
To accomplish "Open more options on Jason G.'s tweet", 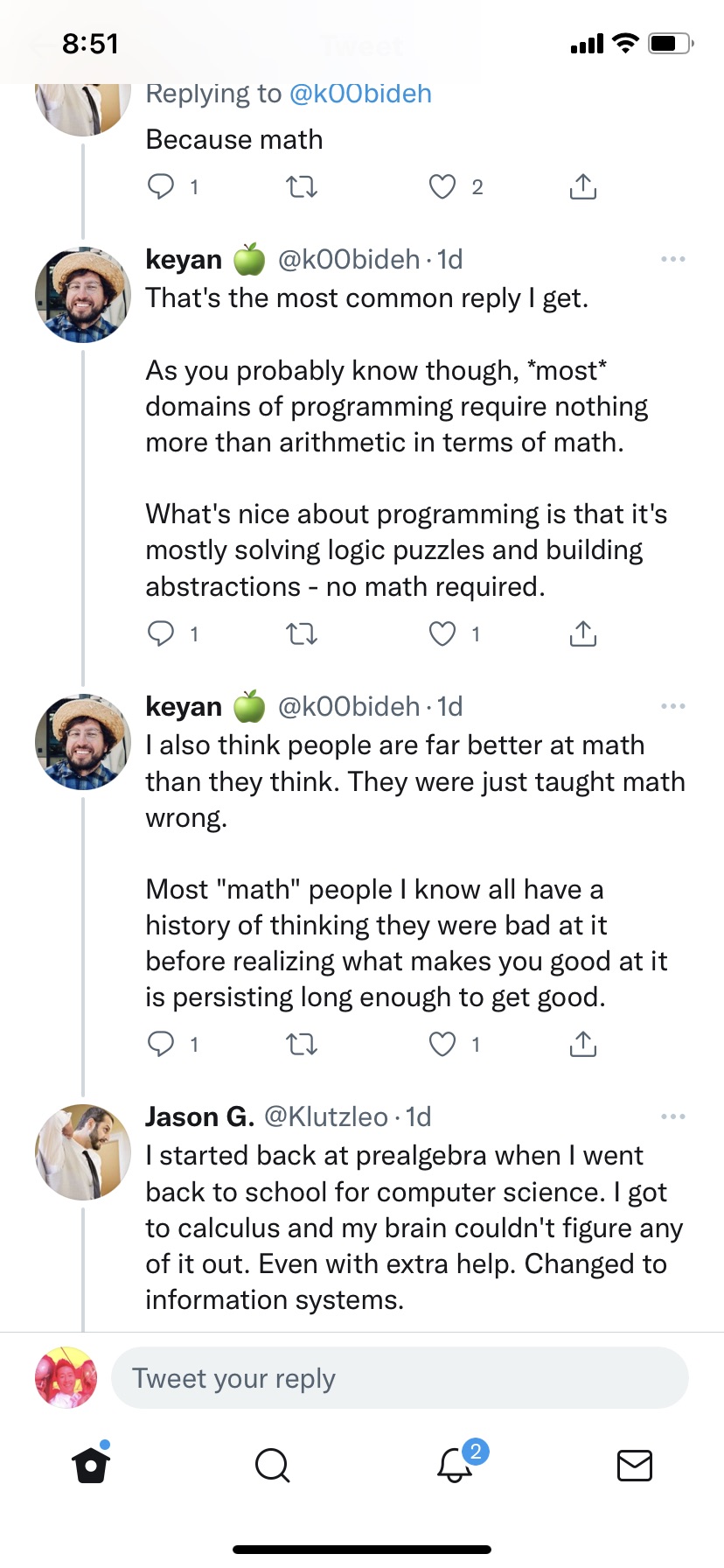I will (672, 1116).
